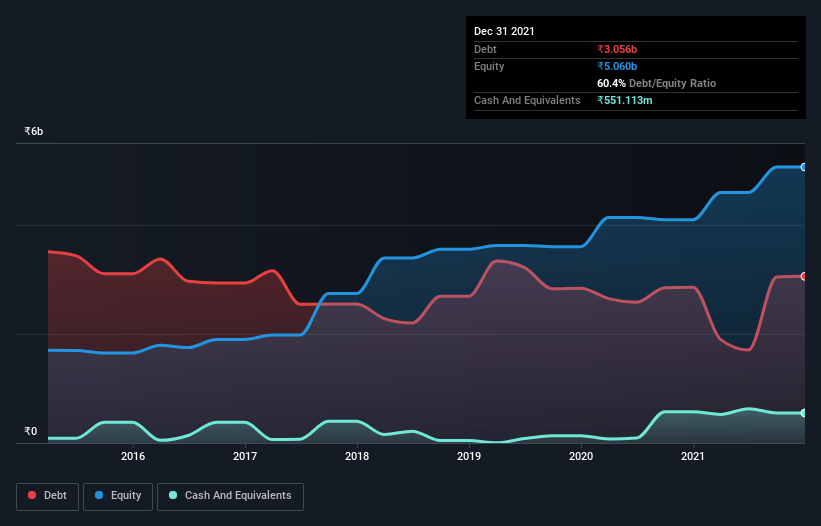The height and width of the screenshot is (526, 821).
Task: Click the ₹3.056b debt value
Action: [x=617, y=49]
